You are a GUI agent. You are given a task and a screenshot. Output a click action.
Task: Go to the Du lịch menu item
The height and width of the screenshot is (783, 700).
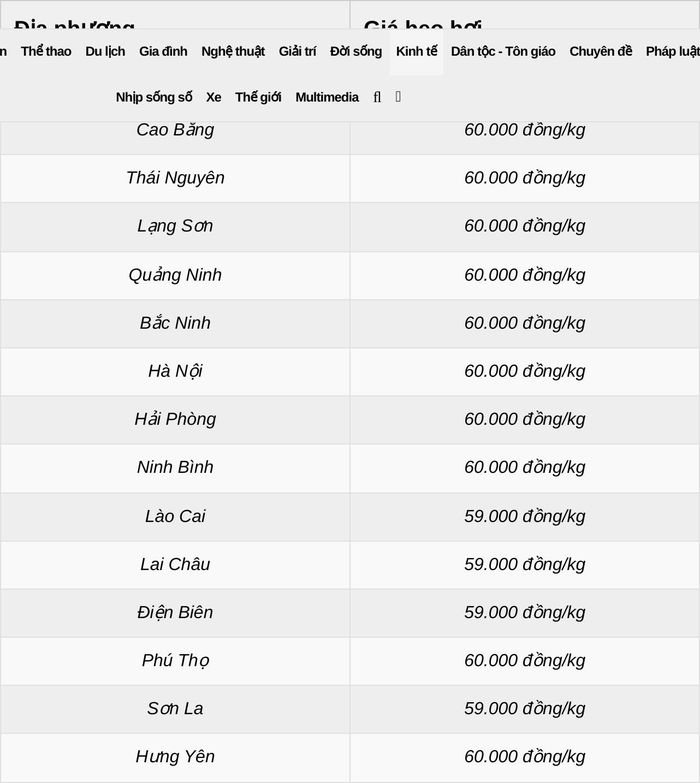point(105,51)
